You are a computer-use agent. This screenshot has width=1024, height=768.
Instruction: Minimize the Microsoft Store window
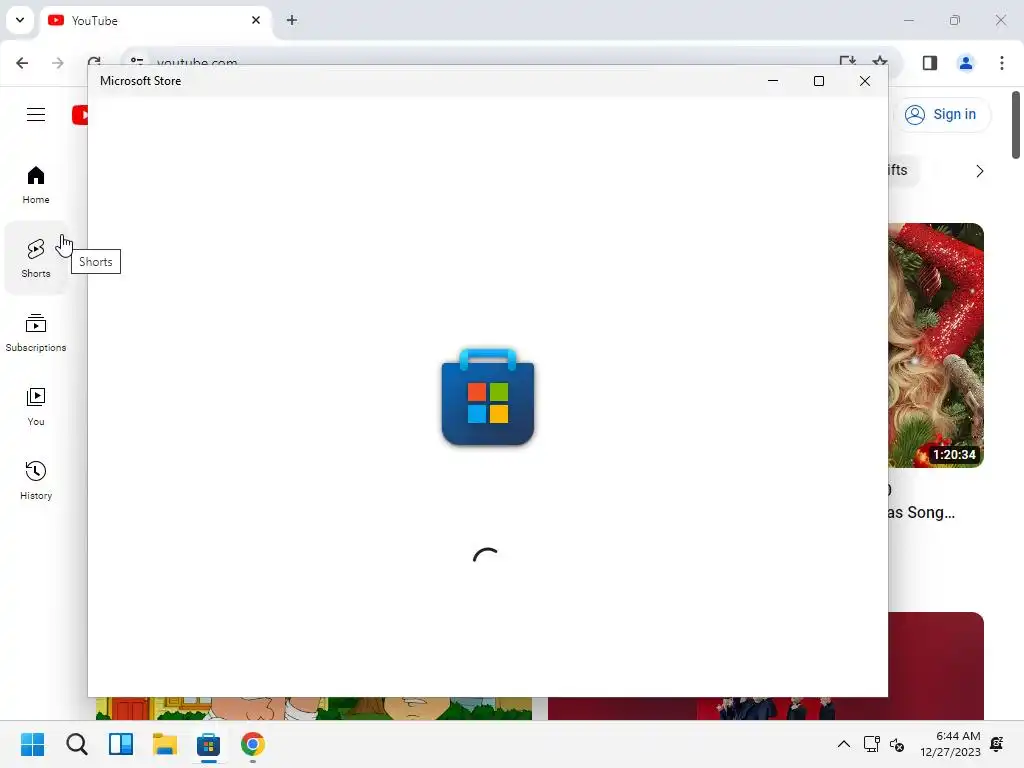pos(773,81)
